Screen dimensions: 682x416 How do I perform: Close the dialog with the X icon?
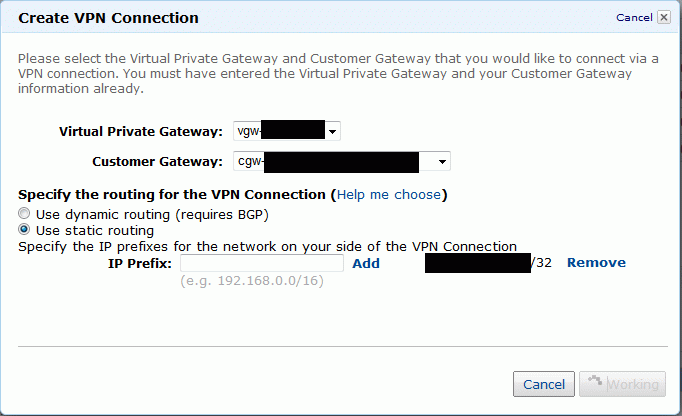[x=664, y=17]
